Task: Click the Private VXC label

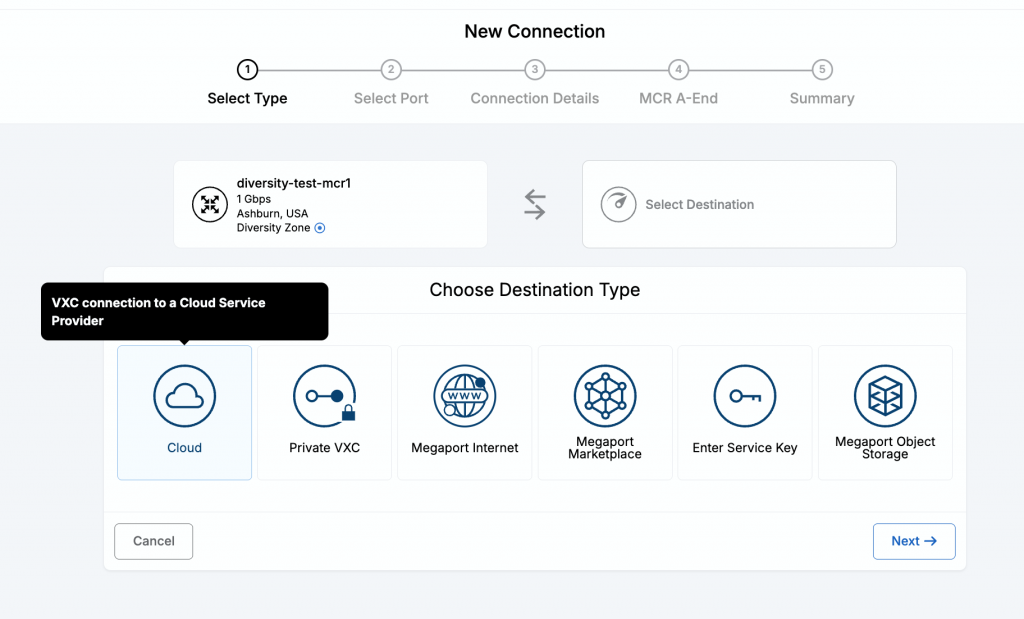Action: click(x=325, y=448)
